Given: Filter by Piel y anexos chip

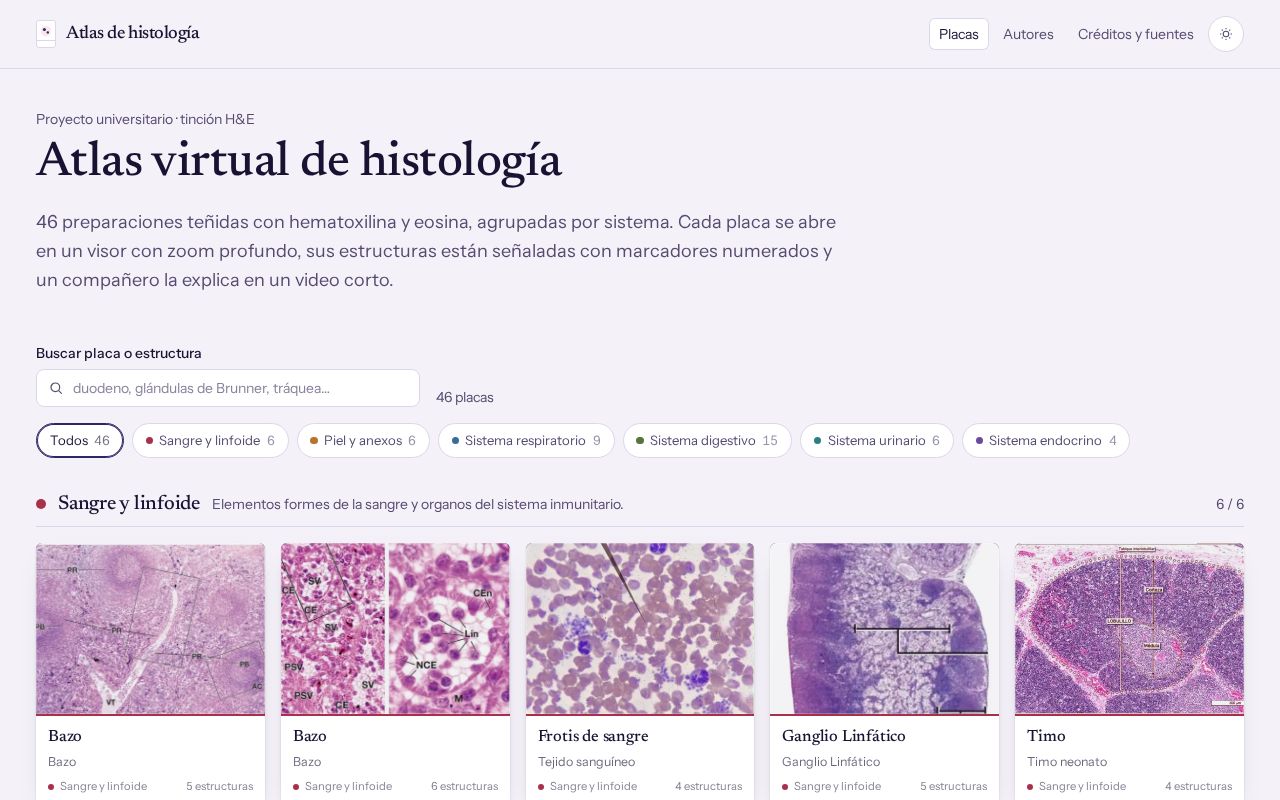Looking at the screenshot, I should [x=363, y=440].
